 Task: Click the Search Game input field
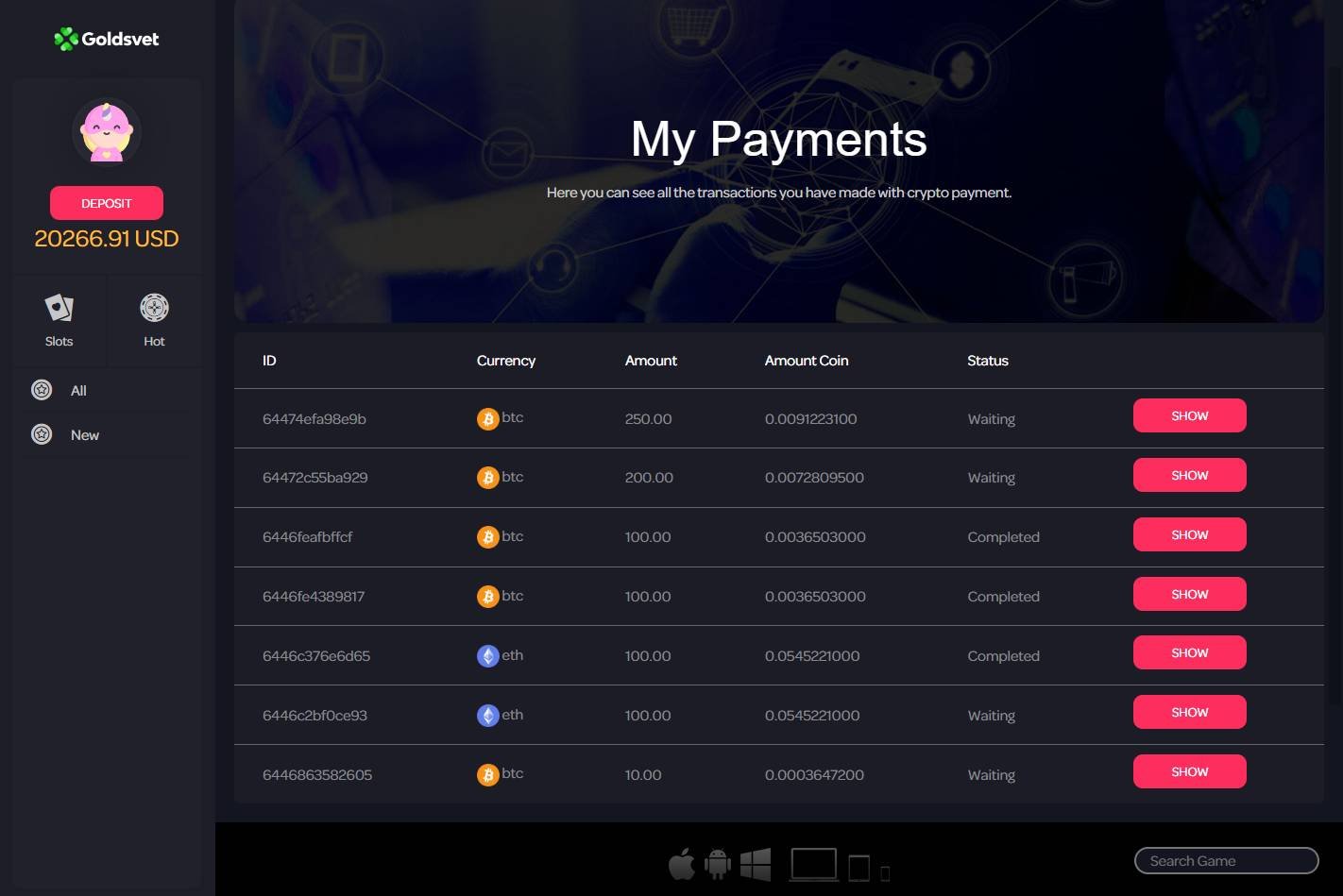[x=1225, y=861]
